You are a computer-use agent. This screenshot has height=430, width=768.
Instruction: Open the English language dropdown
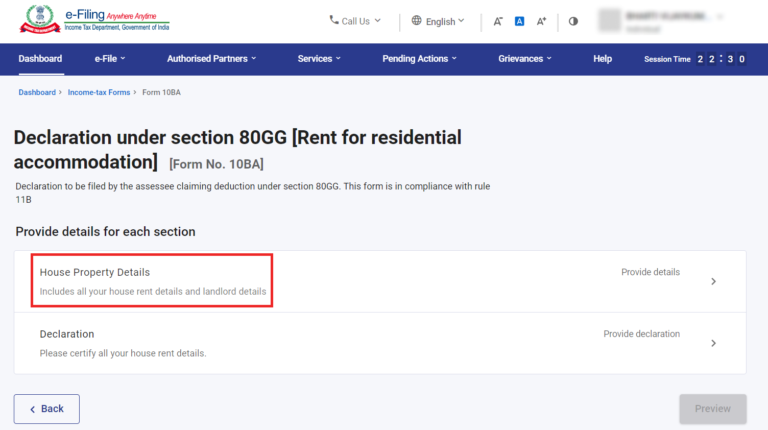[445, 21]
